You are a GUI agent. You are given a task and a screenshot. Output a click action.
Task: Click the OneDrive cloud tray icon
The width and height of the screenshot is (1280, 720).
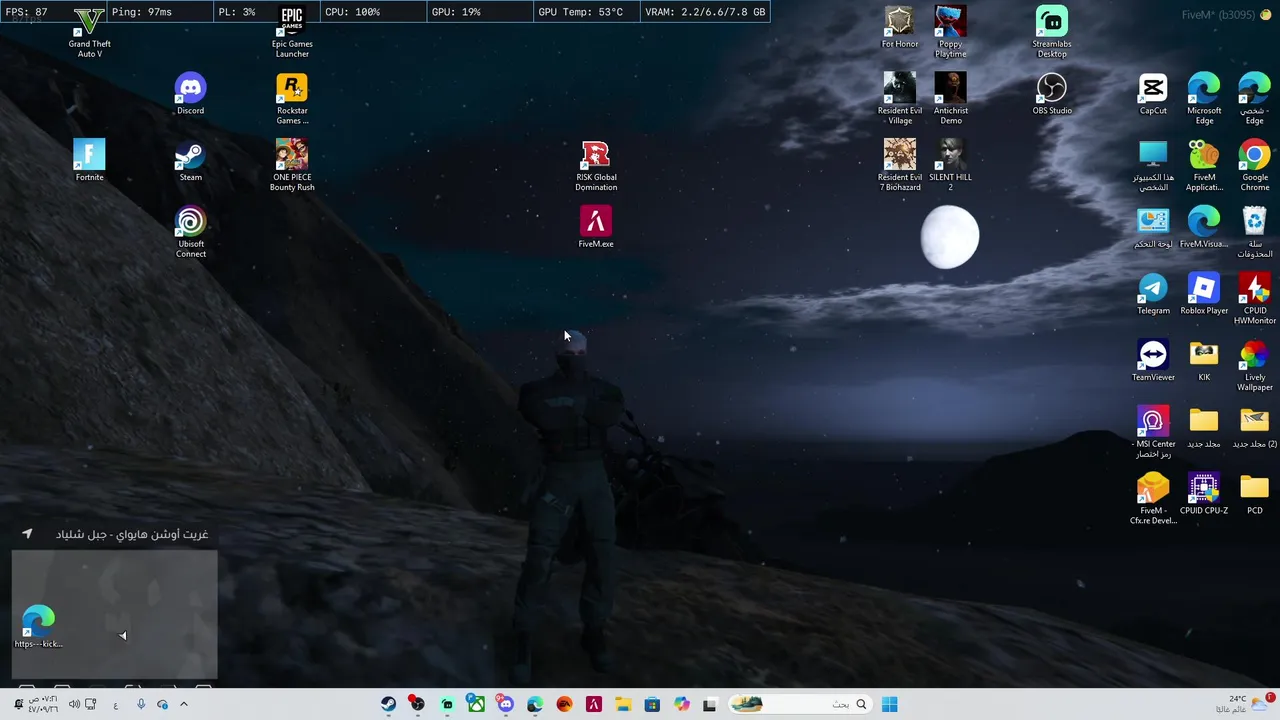[x=162, y=704]
